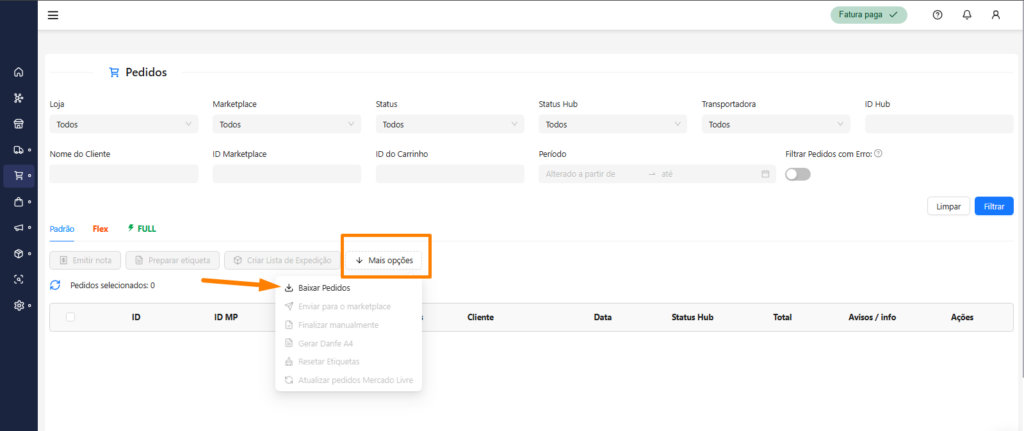Viewport: 1024px width, 431px height.
Task: Click the Pedidos page title
Action: pyautogui.click(x=146, y=72)
